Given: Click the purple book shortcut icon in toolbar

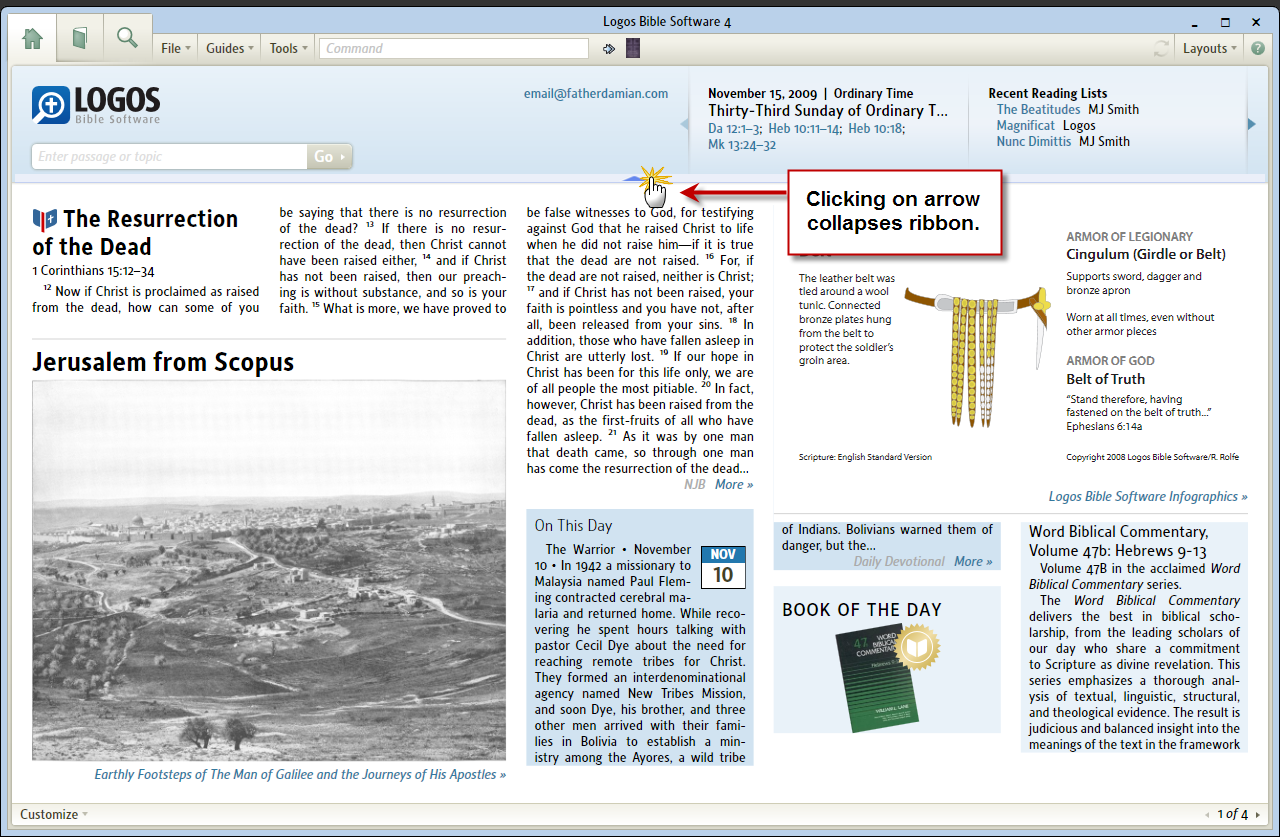Looking at the screenshot, I should click(633, 48).
